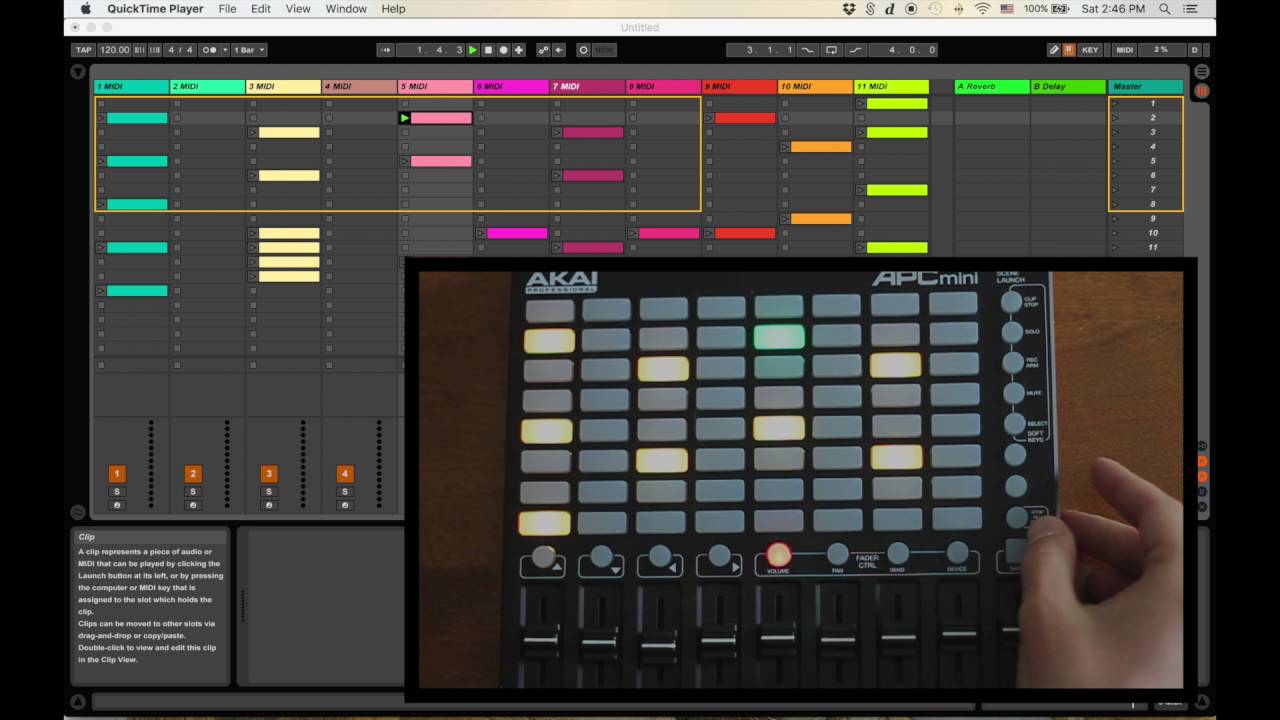The height and width of the screenshot is (720, 1280).
Task: Select the 3 MIDI track header
Action: pos(283,87)
